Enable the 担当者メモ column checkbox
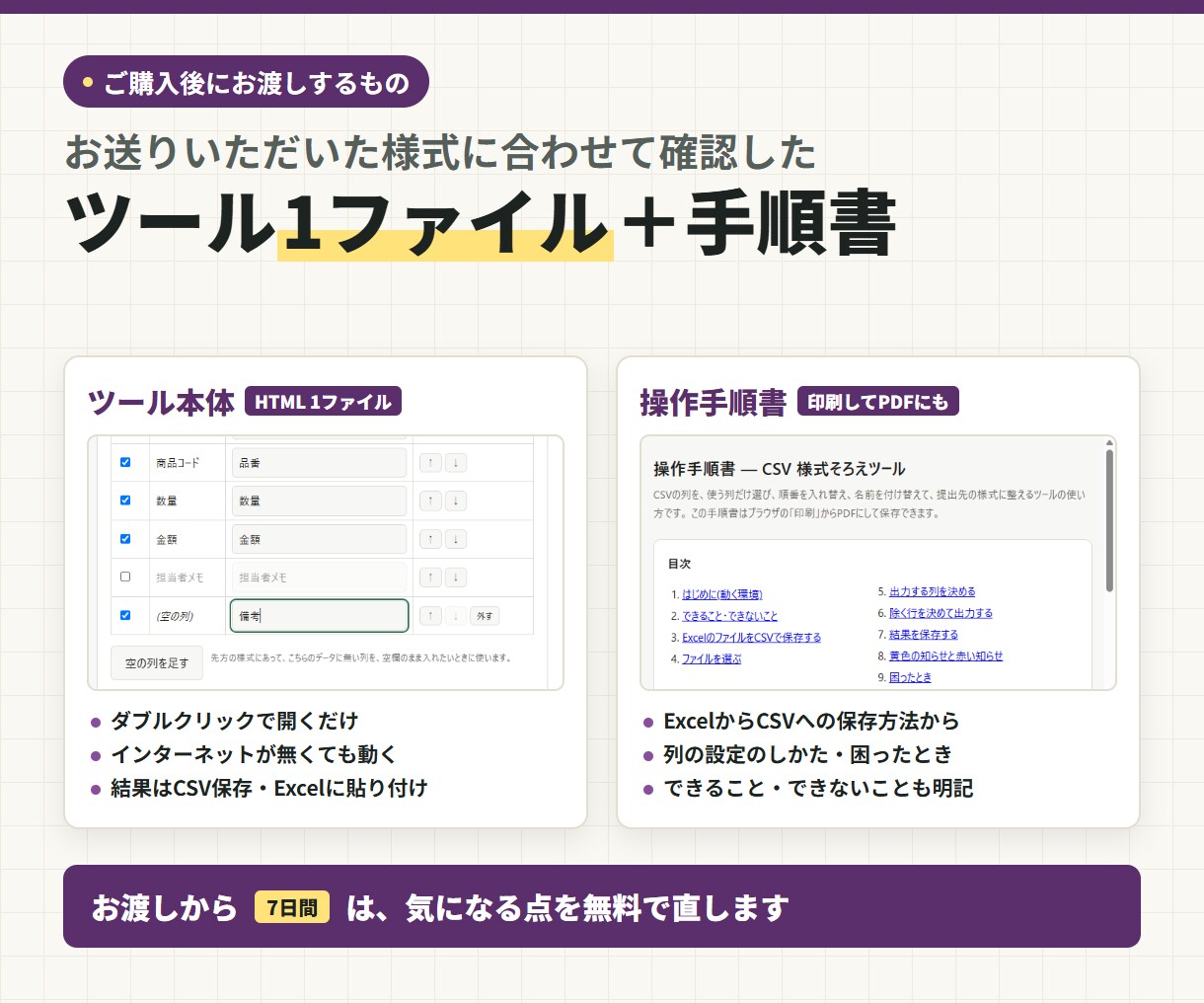Viewport: 1204px width, 1003px height. [x=125, y=577]
